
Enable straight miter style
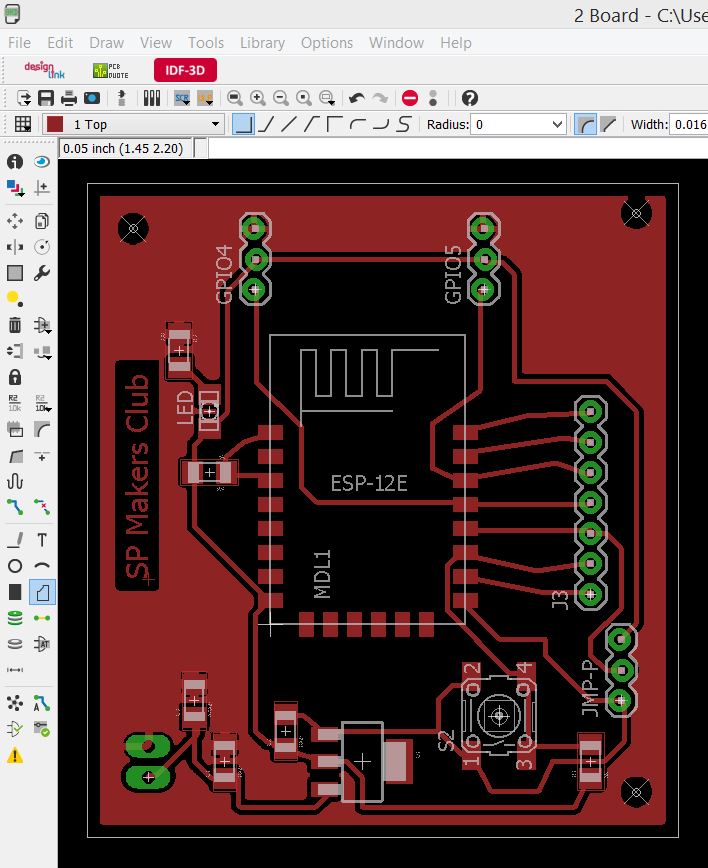[608, 124]
